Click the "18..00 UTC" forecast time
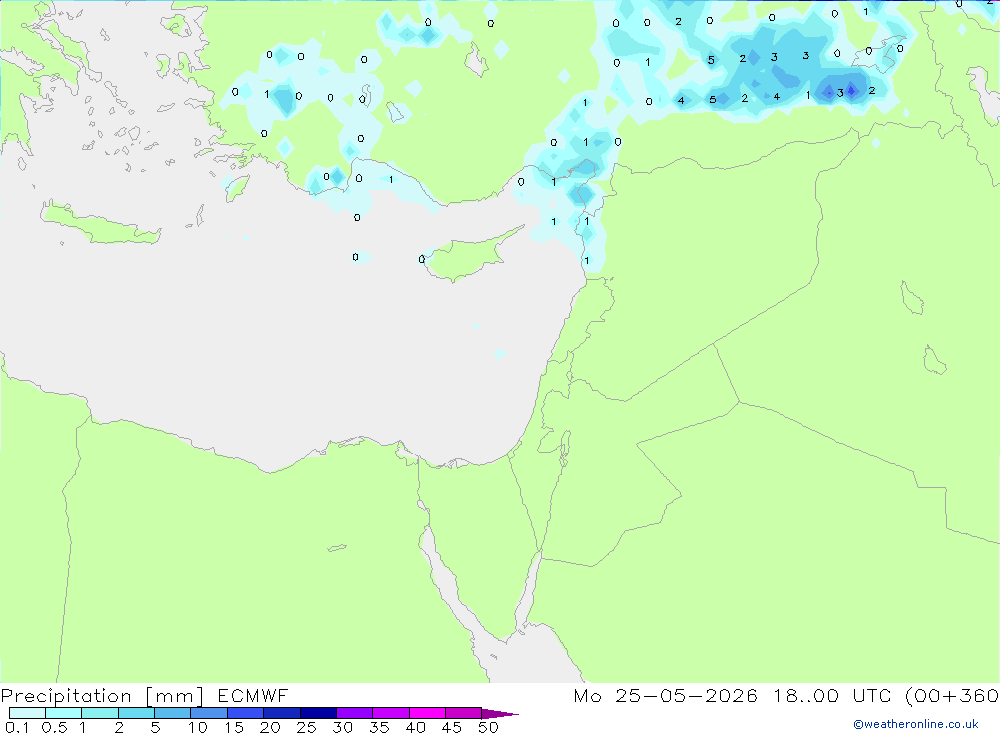 point(835,695)
